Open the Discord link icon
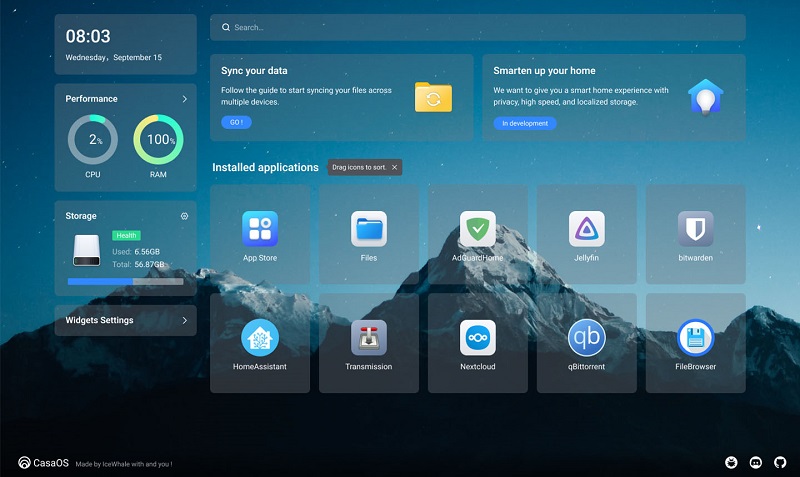 755,462
